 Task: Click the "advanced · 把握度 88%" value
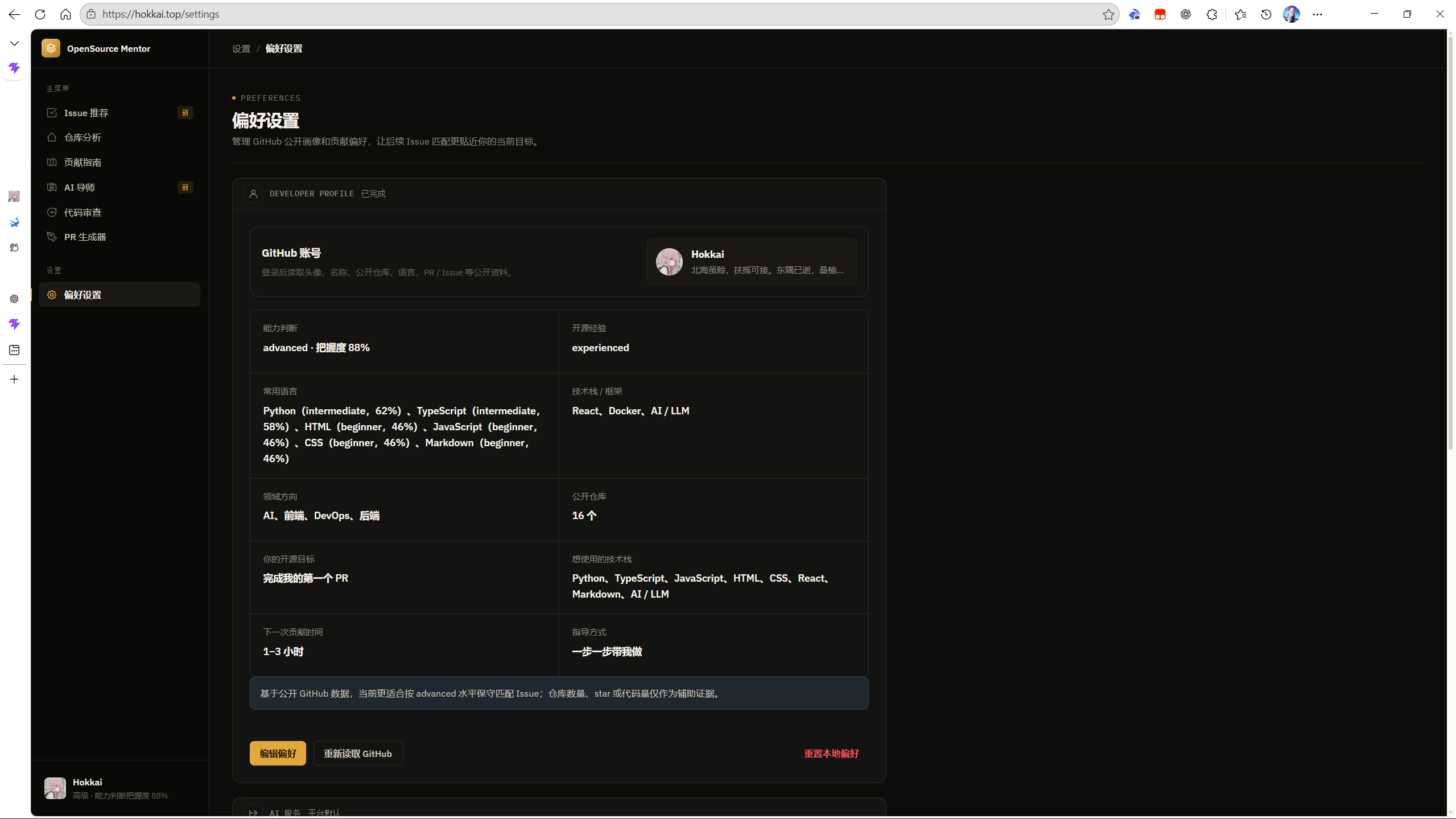click(316, 348)
